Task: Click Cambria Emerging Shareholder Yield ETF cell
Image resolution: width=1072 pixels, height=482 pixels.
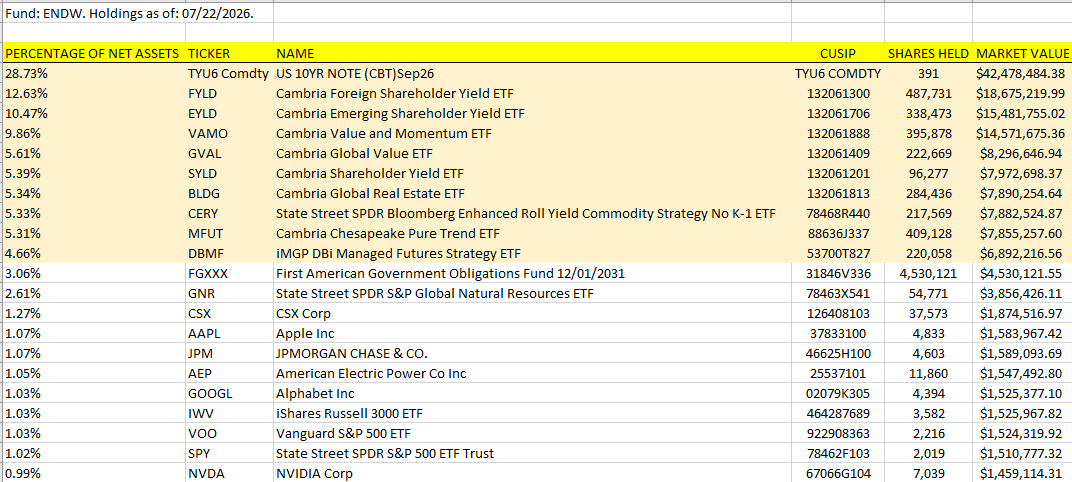Action: [x=532, y=113]
